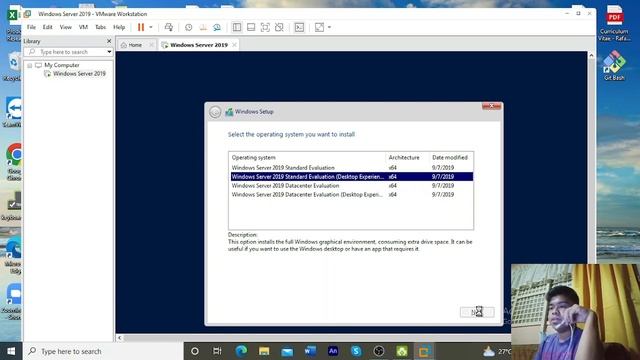Open File Explorer from the taskbar
The image size is (640, 360).
(x=264, y=351)
